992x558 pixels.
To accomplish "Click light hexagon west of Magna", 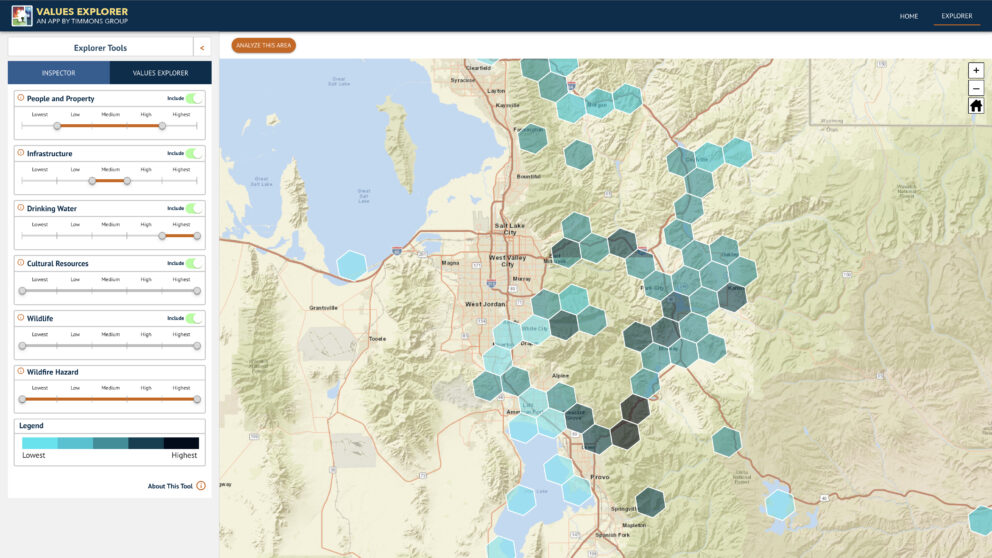I will 351,265.
